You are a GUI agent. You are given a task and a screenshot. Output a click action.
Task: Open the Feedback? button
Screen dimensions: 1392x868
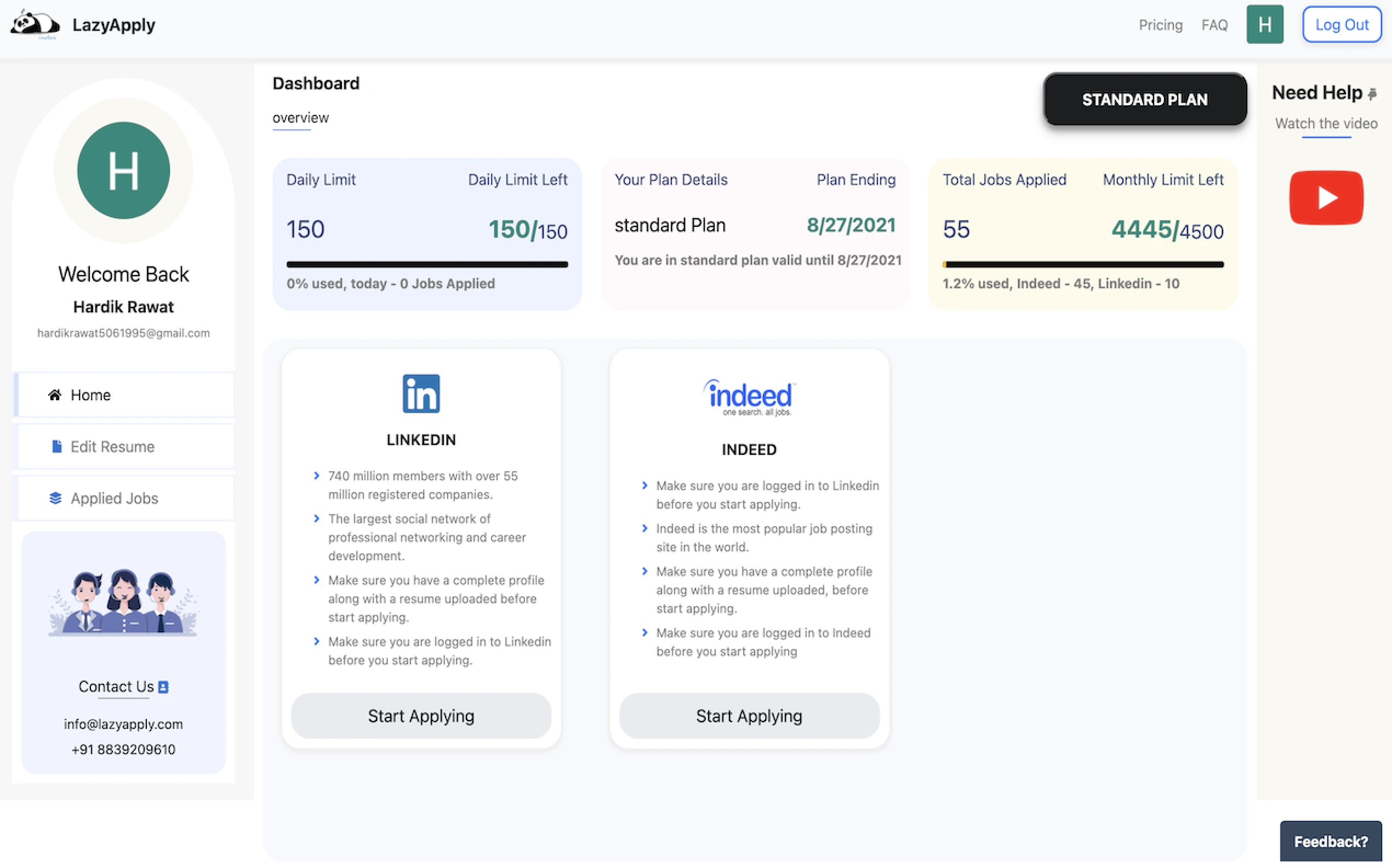[1331, 842]
